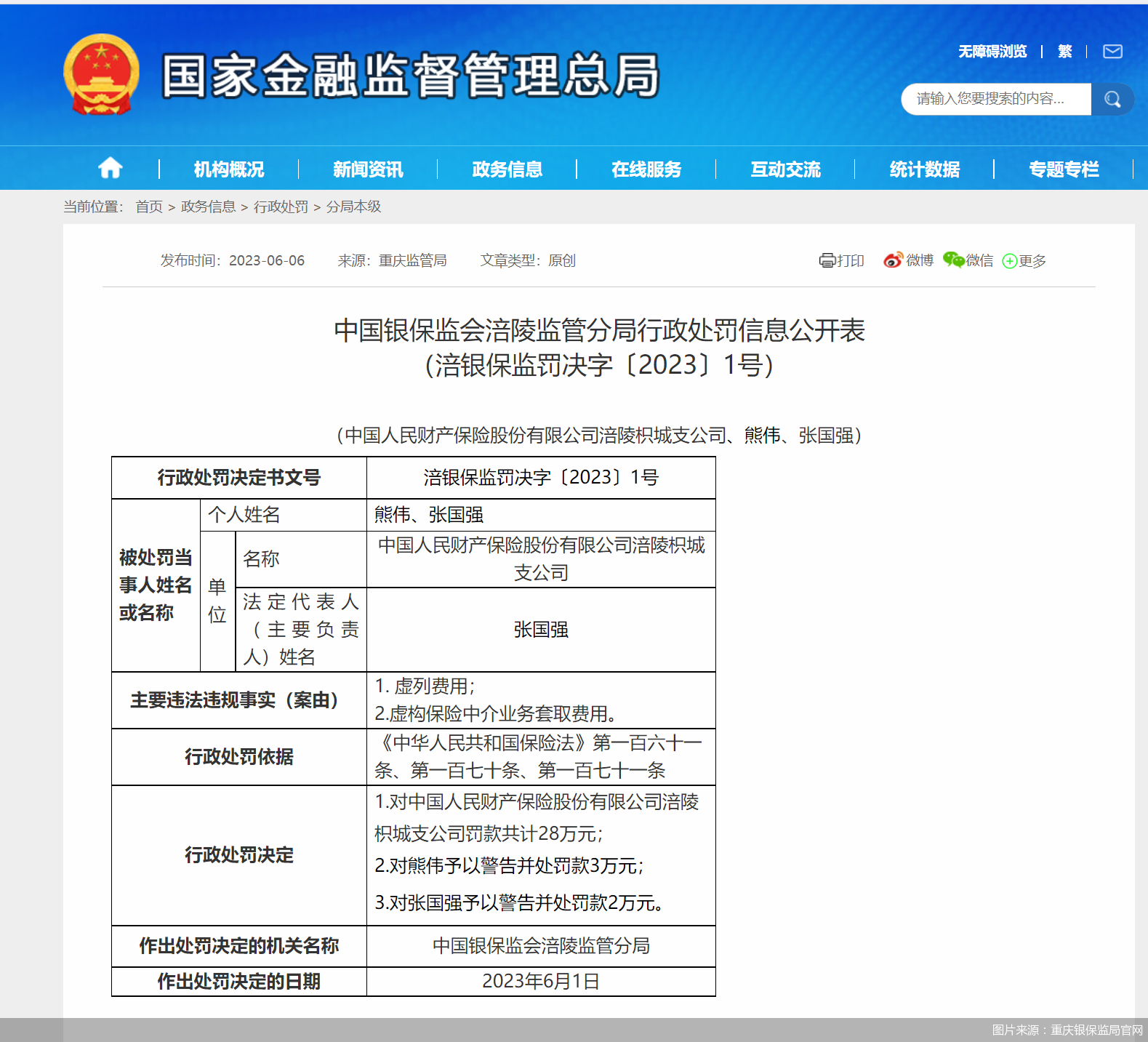
Task: Click the 国家金融监督管理总局 site title
Action: 411,75
